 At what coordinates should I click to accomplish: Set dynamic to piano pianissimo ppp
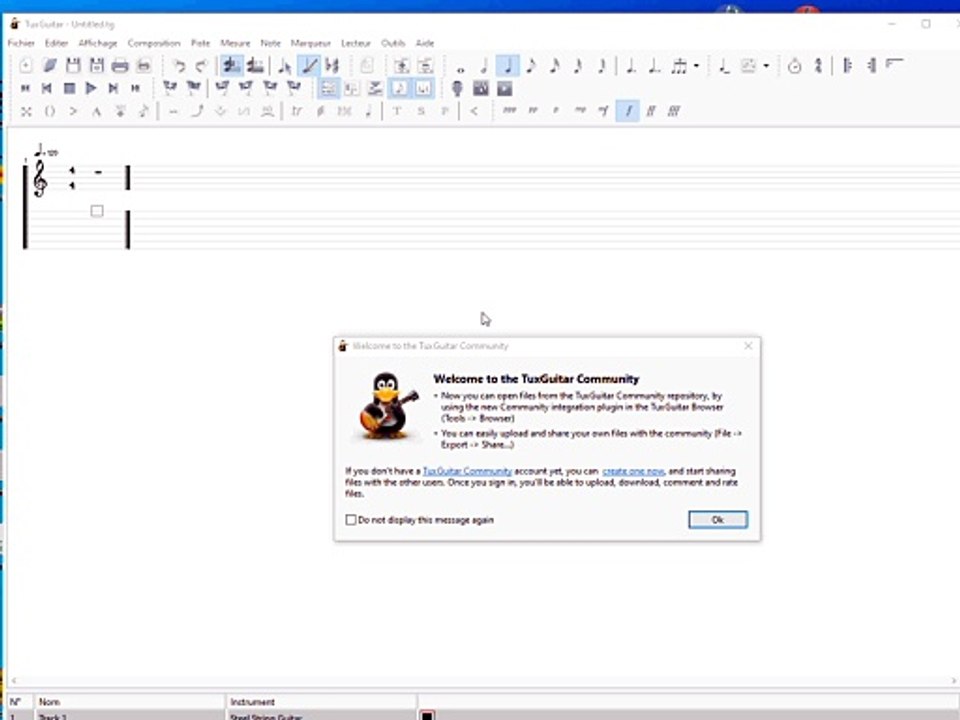509,111
